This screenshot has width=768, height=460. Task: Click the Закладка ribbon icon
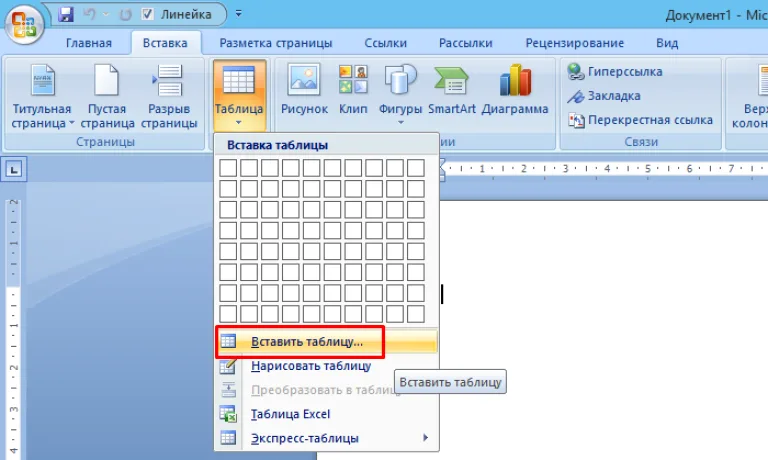pos(576,96)
